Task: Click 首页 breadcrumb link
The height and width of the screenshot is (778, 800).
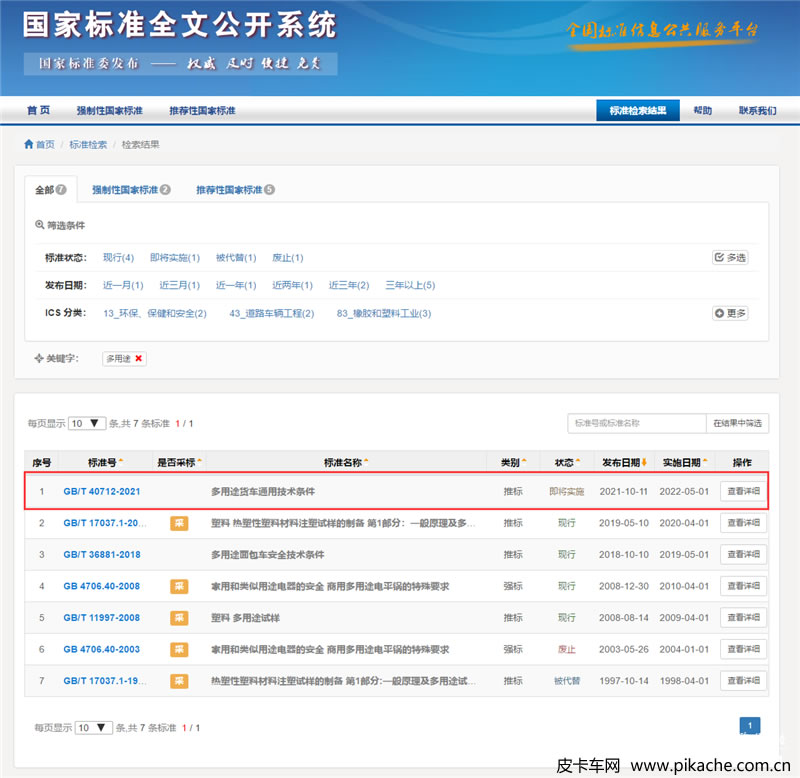Action: click(45, 144)
